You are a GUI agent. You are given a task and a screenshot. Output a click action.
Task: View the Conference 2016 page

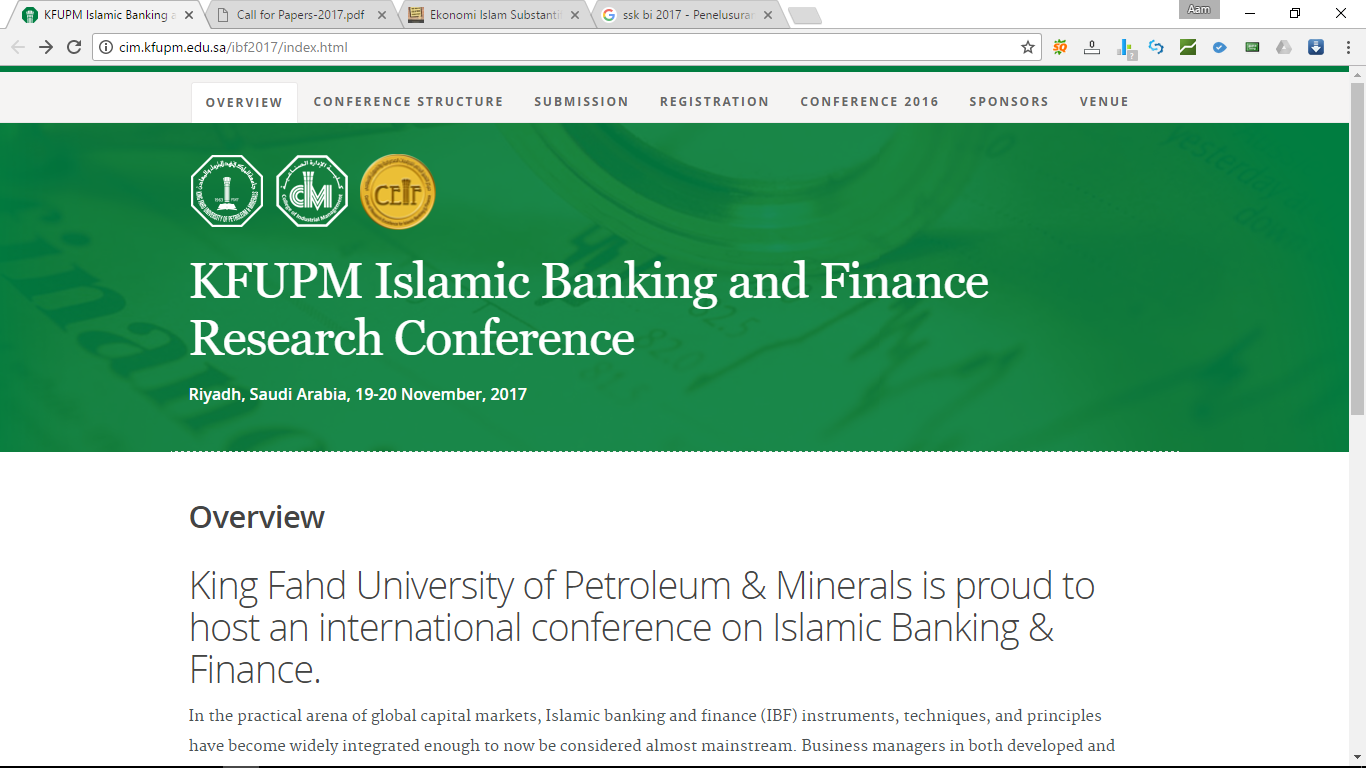click(869, 102)
